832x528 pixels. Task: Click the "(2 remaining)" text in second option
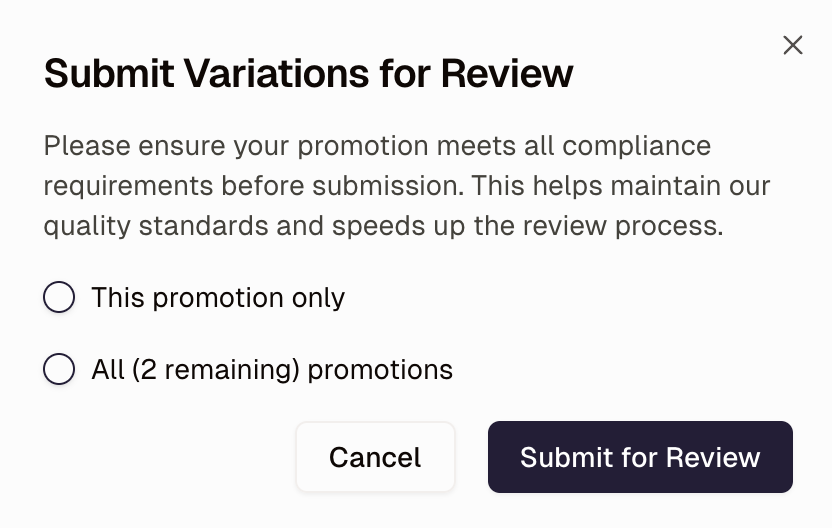(216, 370)
